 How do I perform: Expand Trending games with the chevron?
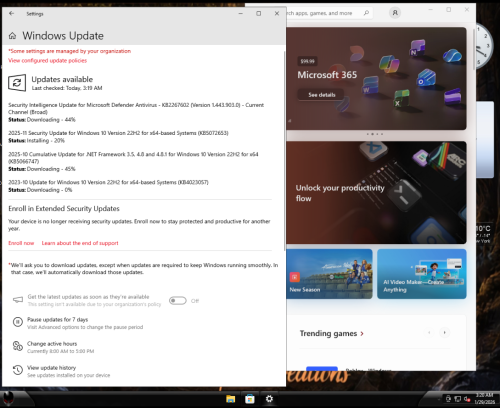coord(362,333)
